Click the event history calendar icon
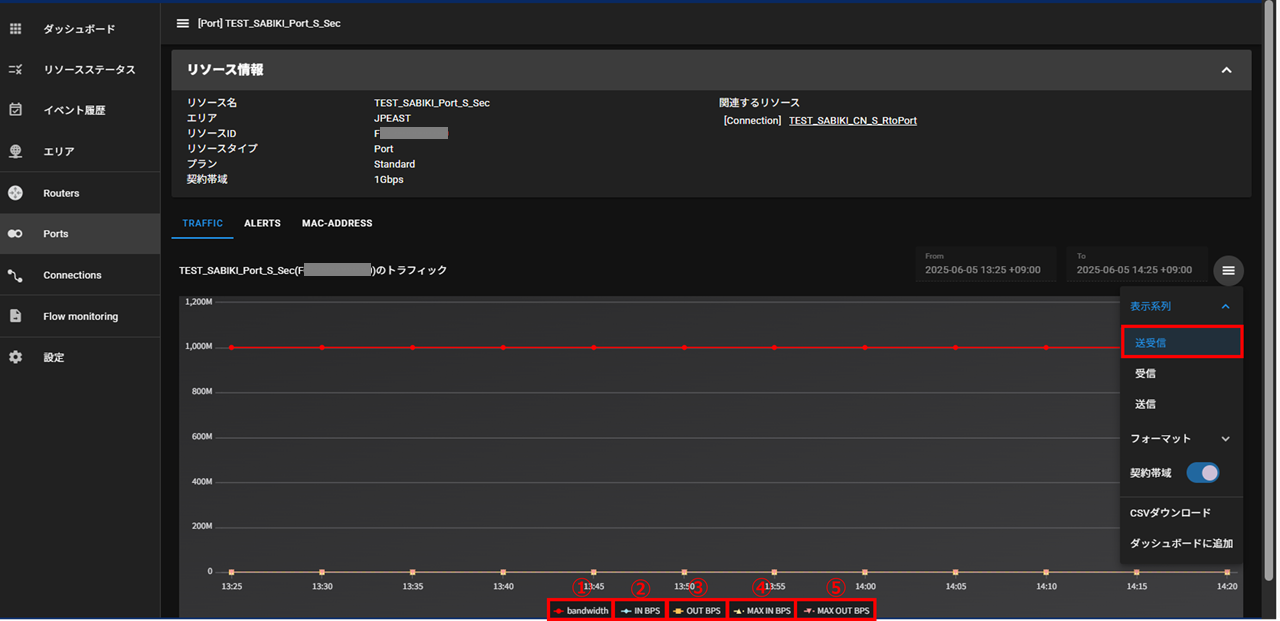Viewport: 1280px width, 621px height. pyautogui.click(x=15, y=110)
